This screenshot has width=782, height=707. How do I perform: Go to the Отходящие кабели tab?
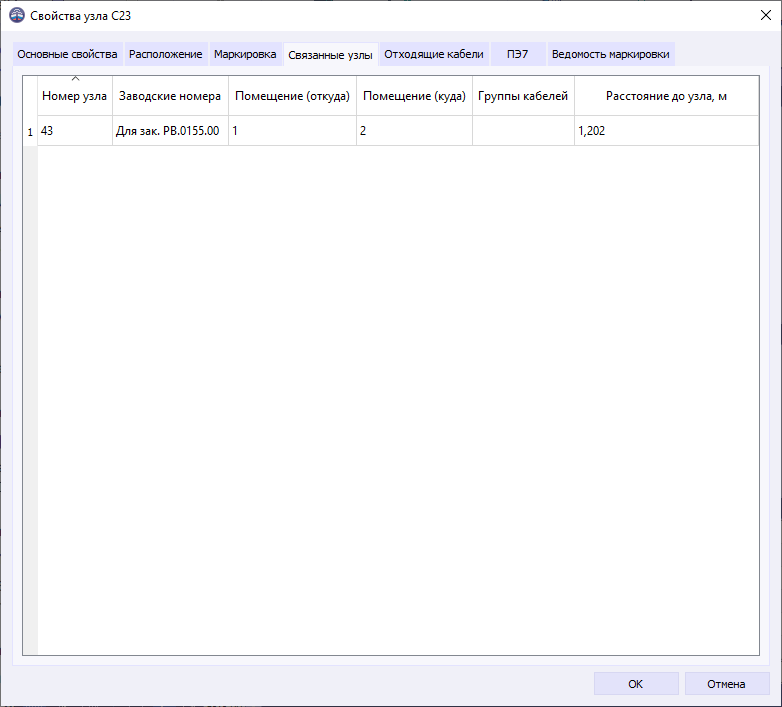click(434, 54)
